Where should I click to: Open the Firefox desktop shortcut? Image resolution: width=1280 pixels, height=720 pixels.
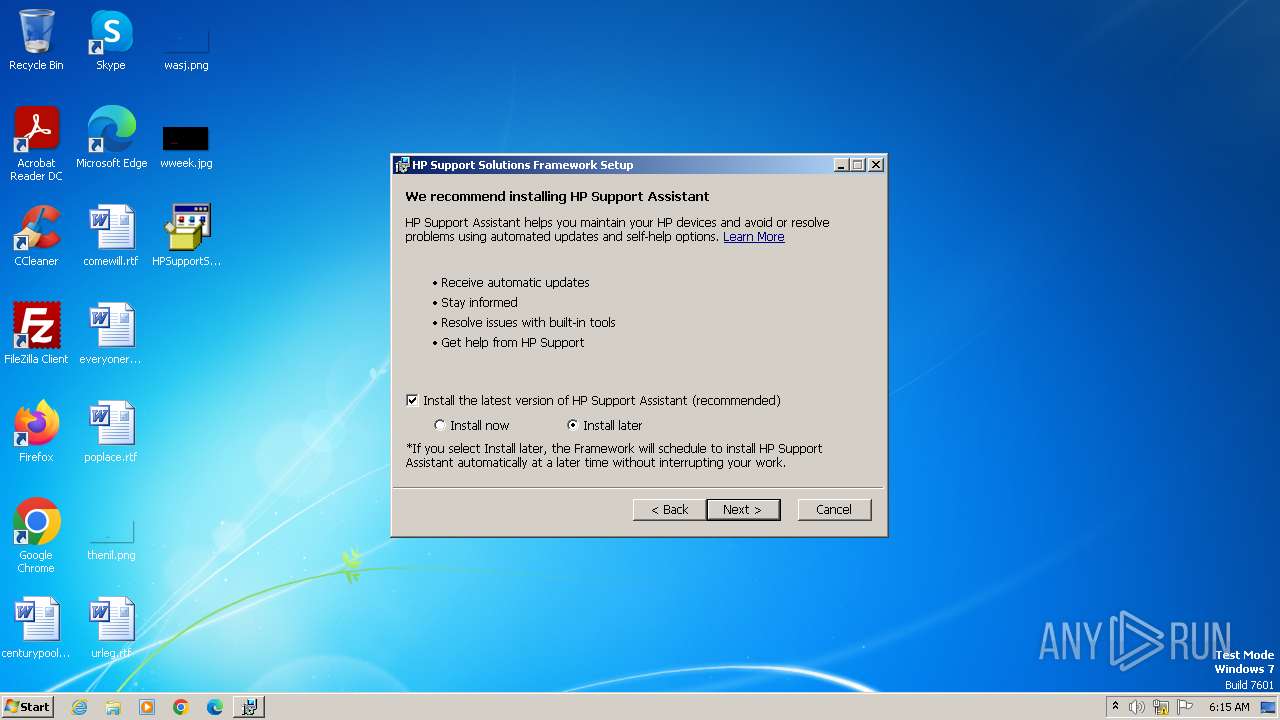[x=36, y=432]
